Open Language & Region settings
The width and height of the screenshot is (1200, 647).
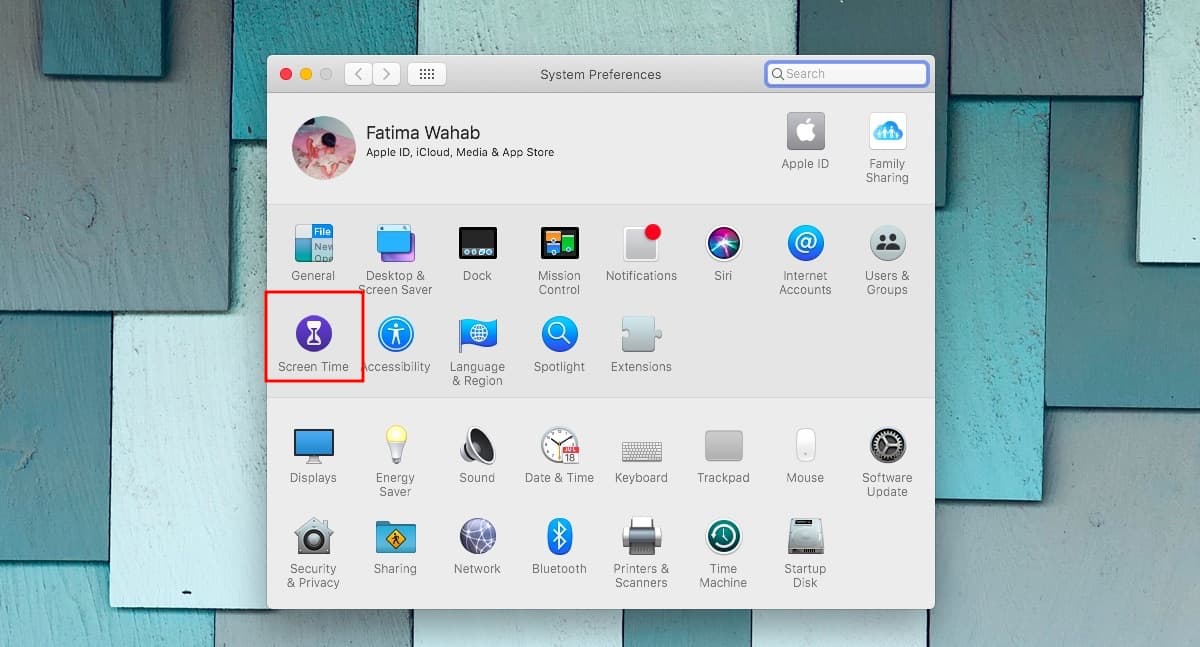477,334
